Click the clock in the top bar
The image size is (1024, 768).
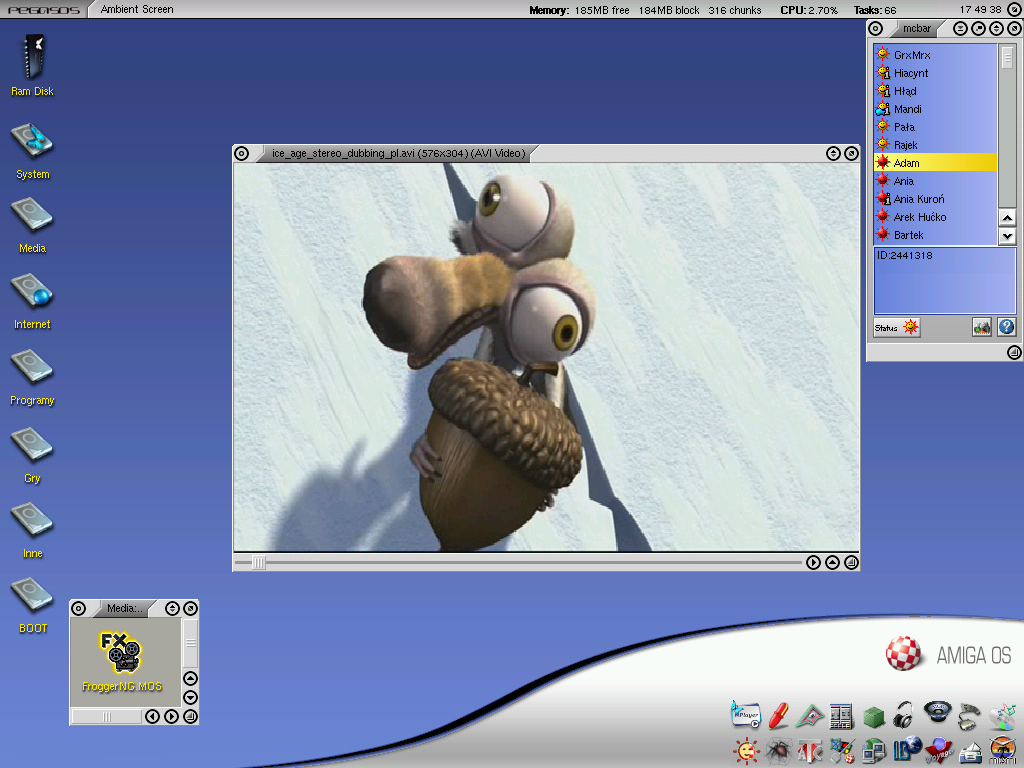pyautogui.click(x=980, y=10)
